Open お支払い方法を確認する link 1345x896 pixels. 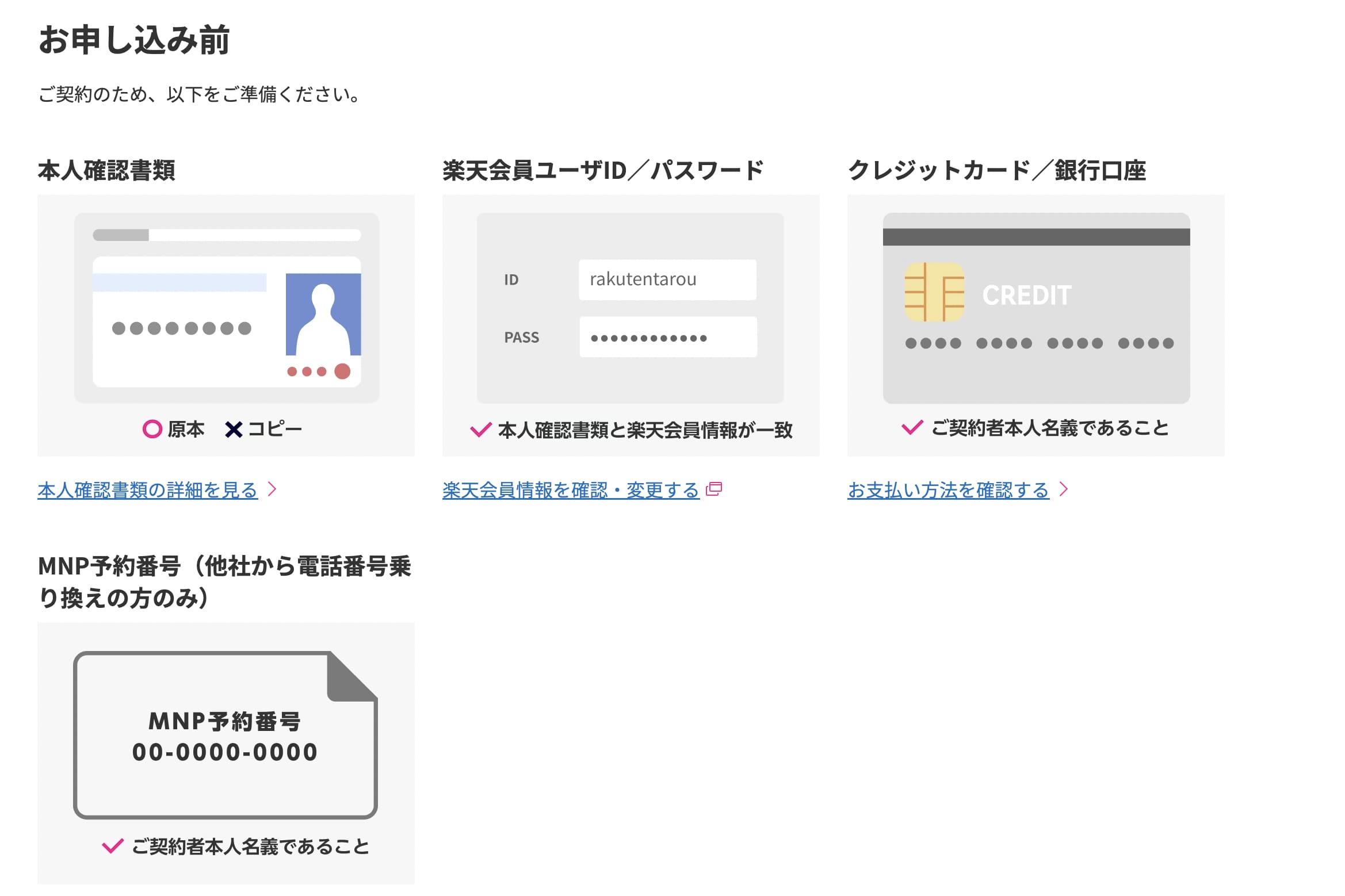click(948, 490)
